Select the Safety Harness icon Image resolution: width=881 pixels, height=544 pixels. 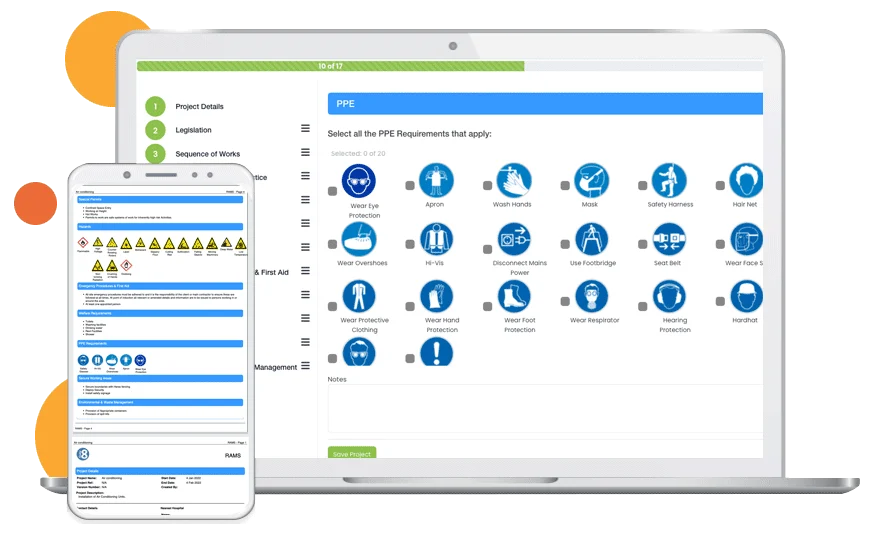click(669, 180)
